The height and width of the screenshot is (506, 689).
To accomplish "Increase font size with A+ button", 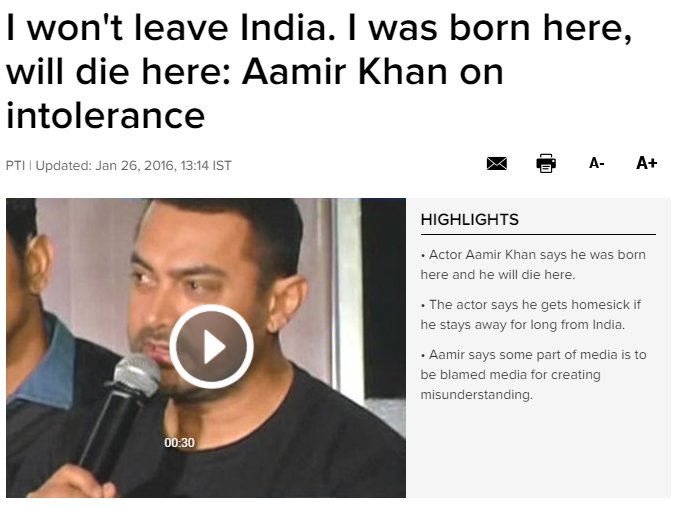I will coord(646,163).
